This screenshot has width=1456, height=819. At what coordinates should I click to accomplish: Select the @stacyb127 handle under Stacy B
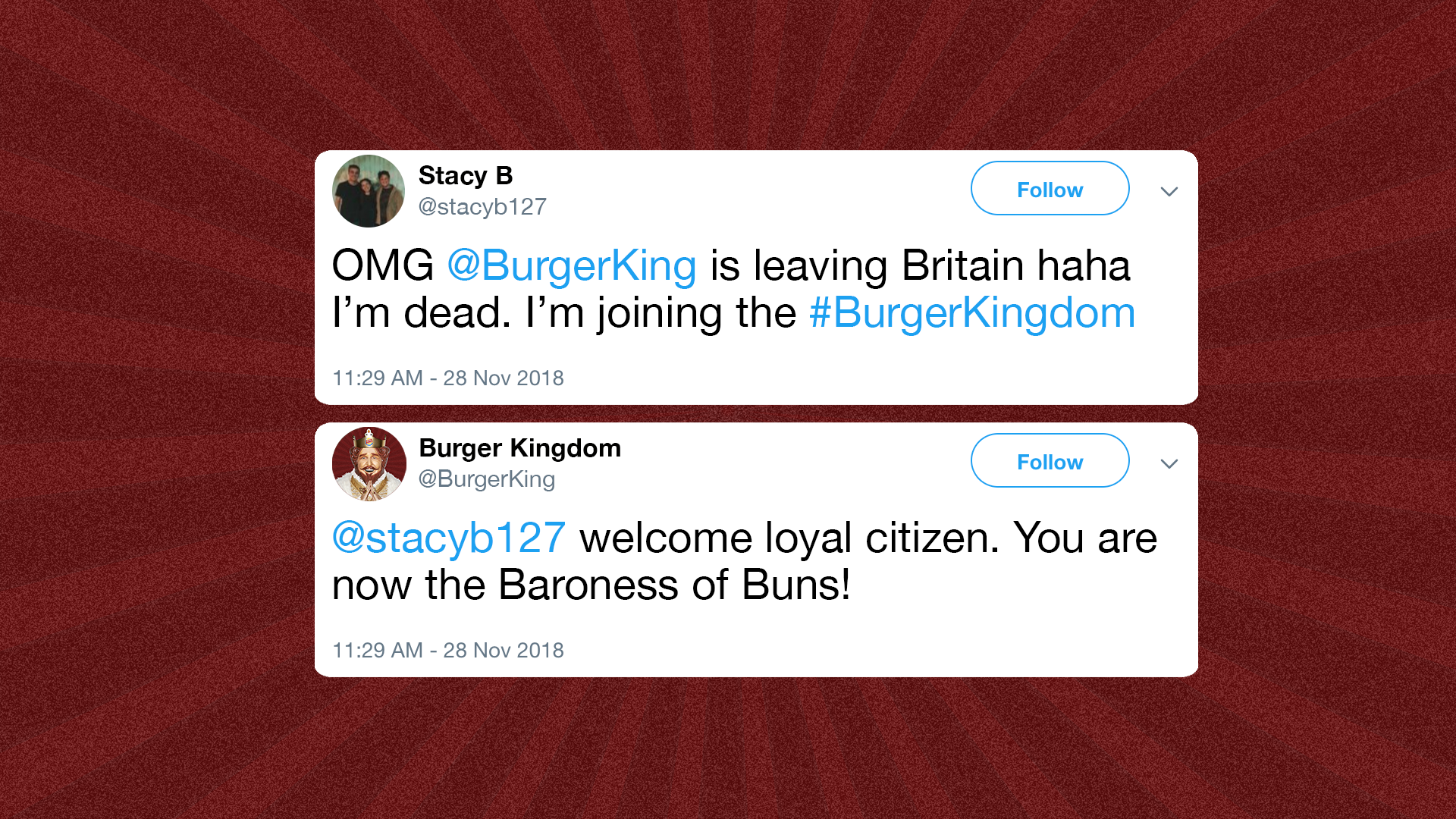click(482, 206)
